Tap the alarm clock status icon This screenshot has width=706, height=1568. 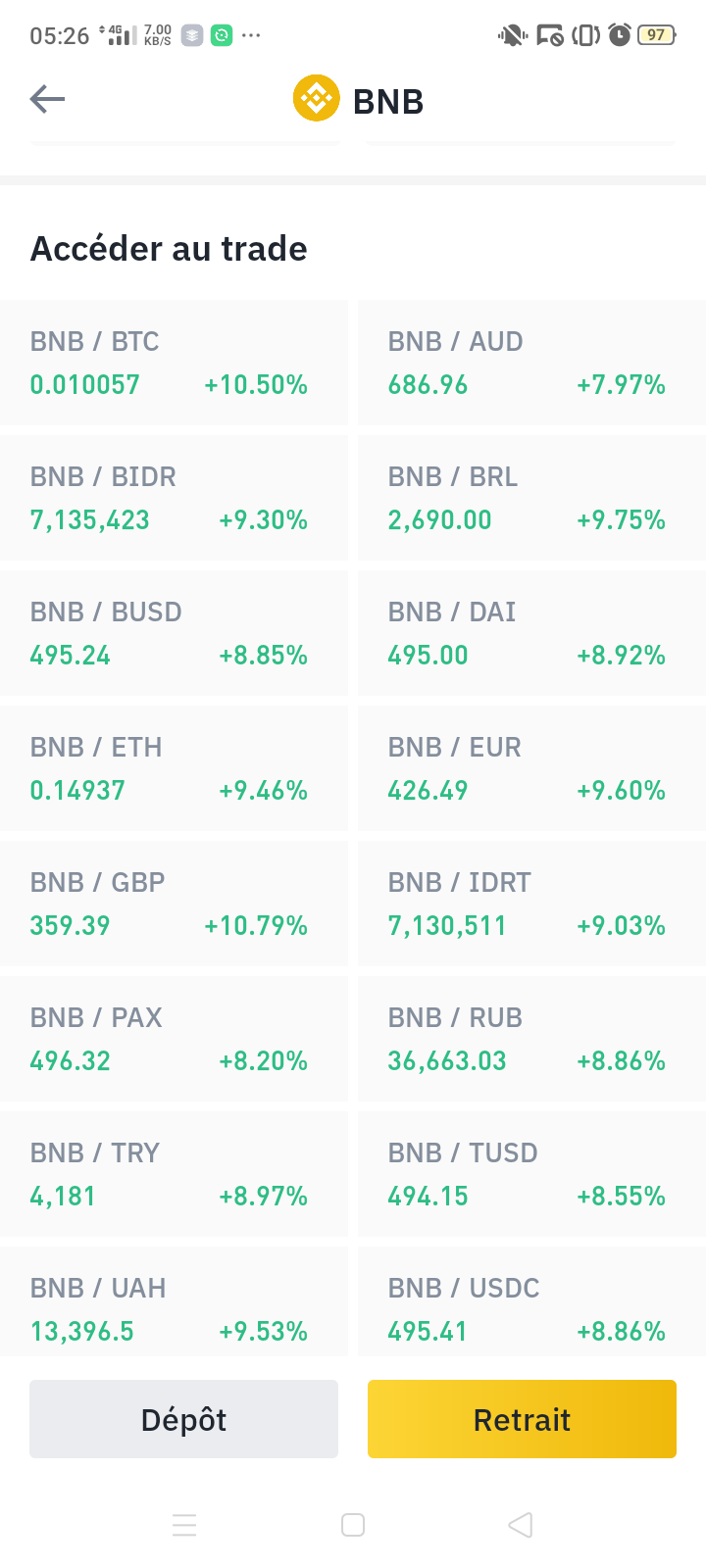[620, 35]
